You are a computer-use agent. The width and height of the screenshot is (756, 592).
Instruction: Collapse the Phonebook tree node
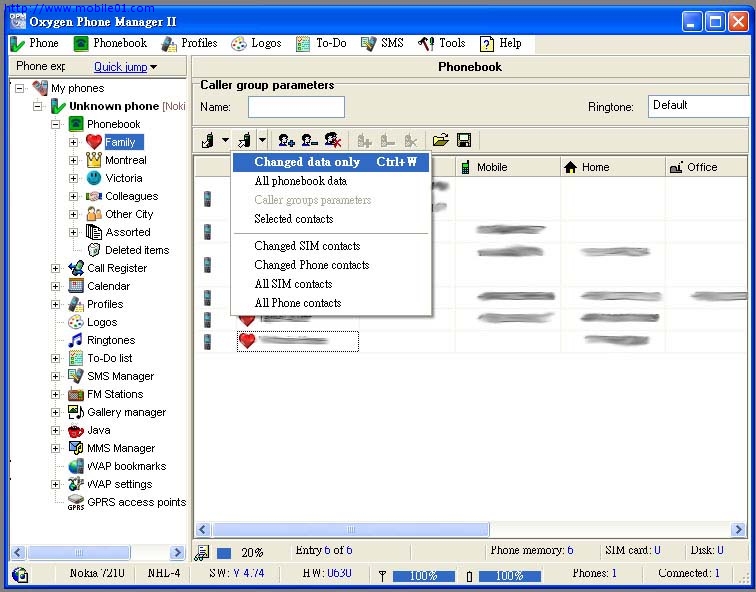tap(55, 124)
